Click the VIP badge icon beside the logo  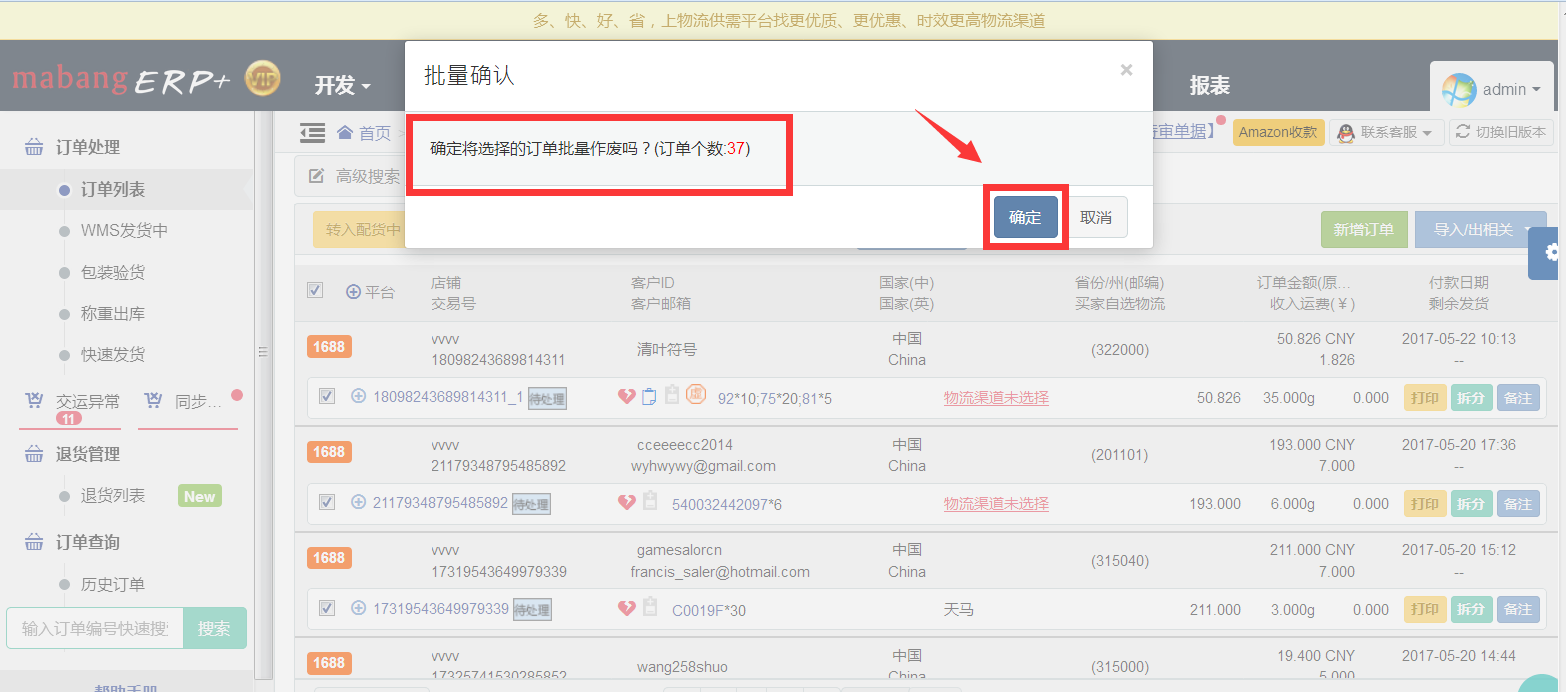(263, 79)
